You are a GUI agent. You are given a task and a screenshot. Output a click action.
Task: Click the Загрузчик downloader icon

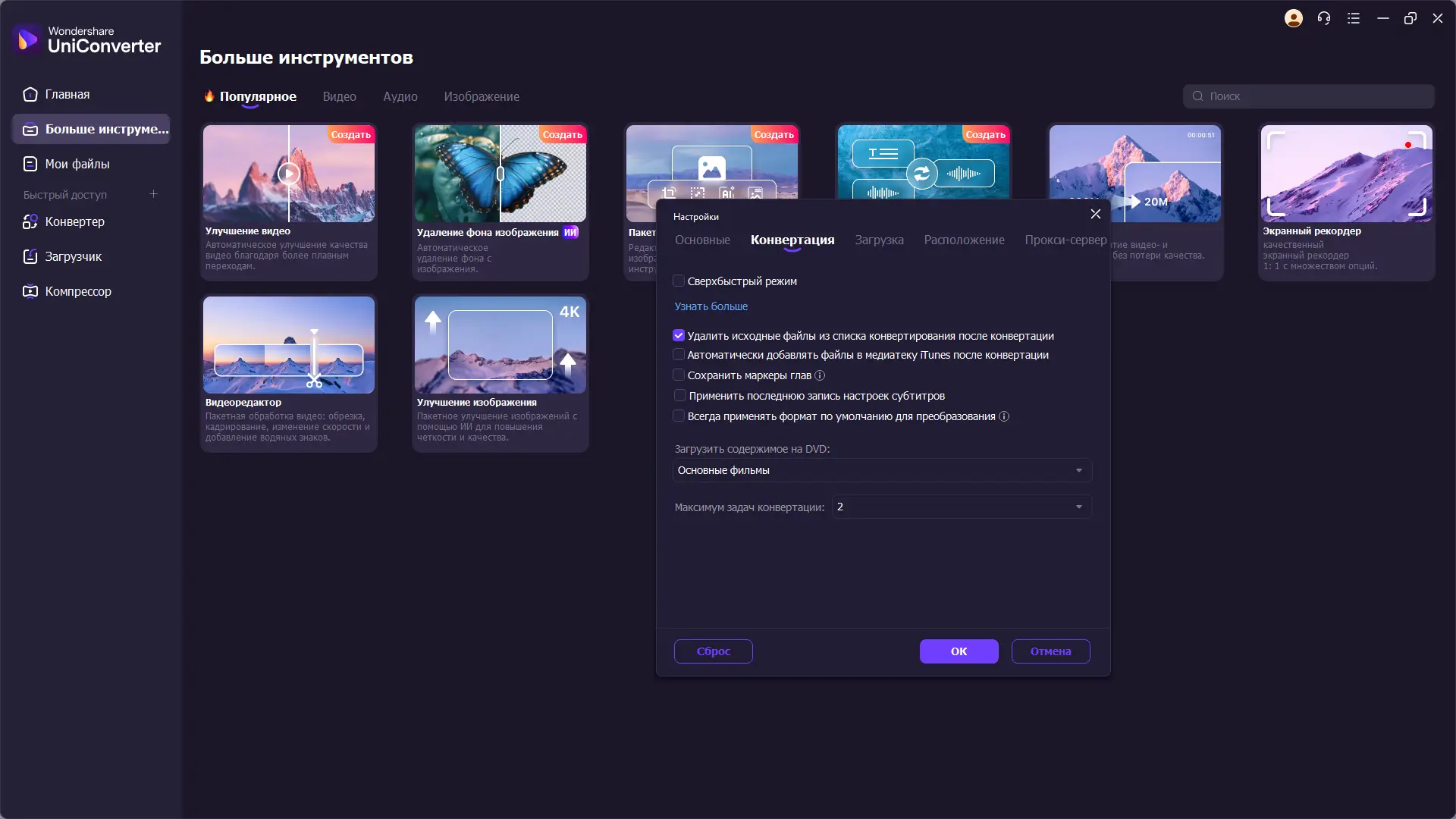[x=30, y=256]
